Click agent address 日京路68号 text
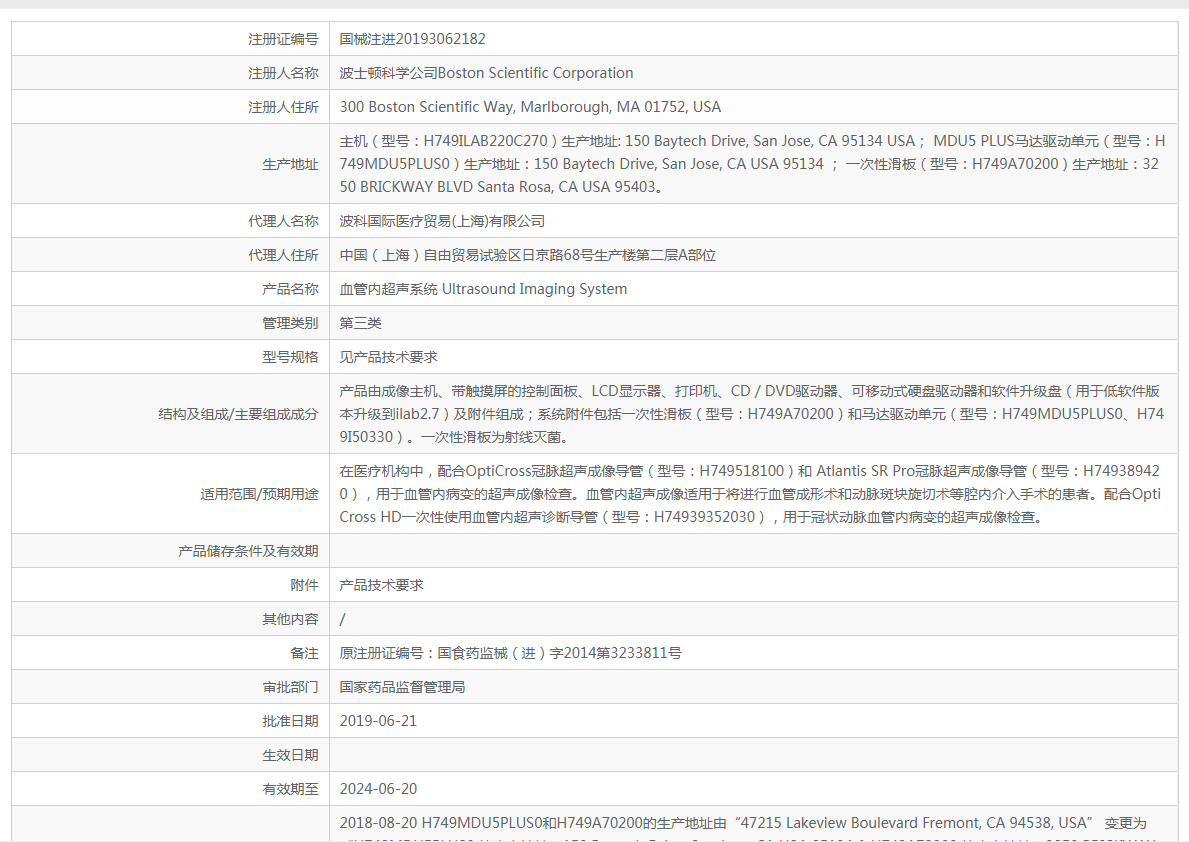Viewport: 1189px width, 842px height. [528, 256]
